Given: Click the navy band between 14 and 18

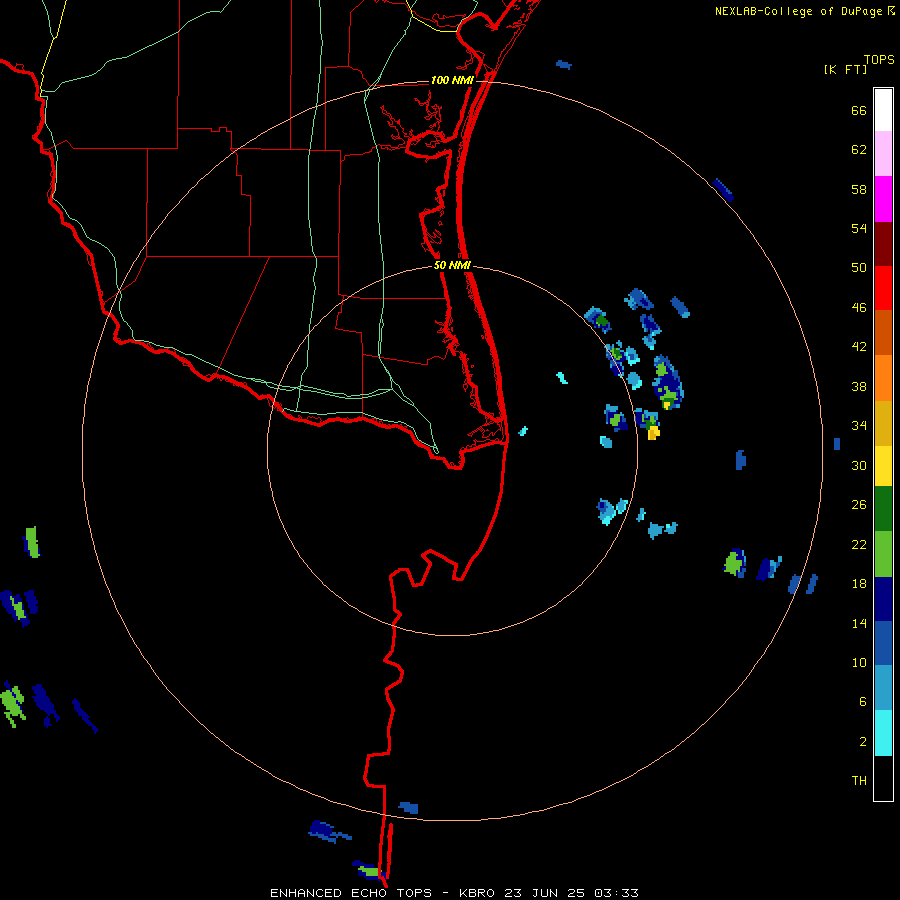Looking at the screenshot, I should [x=883, y=599].
